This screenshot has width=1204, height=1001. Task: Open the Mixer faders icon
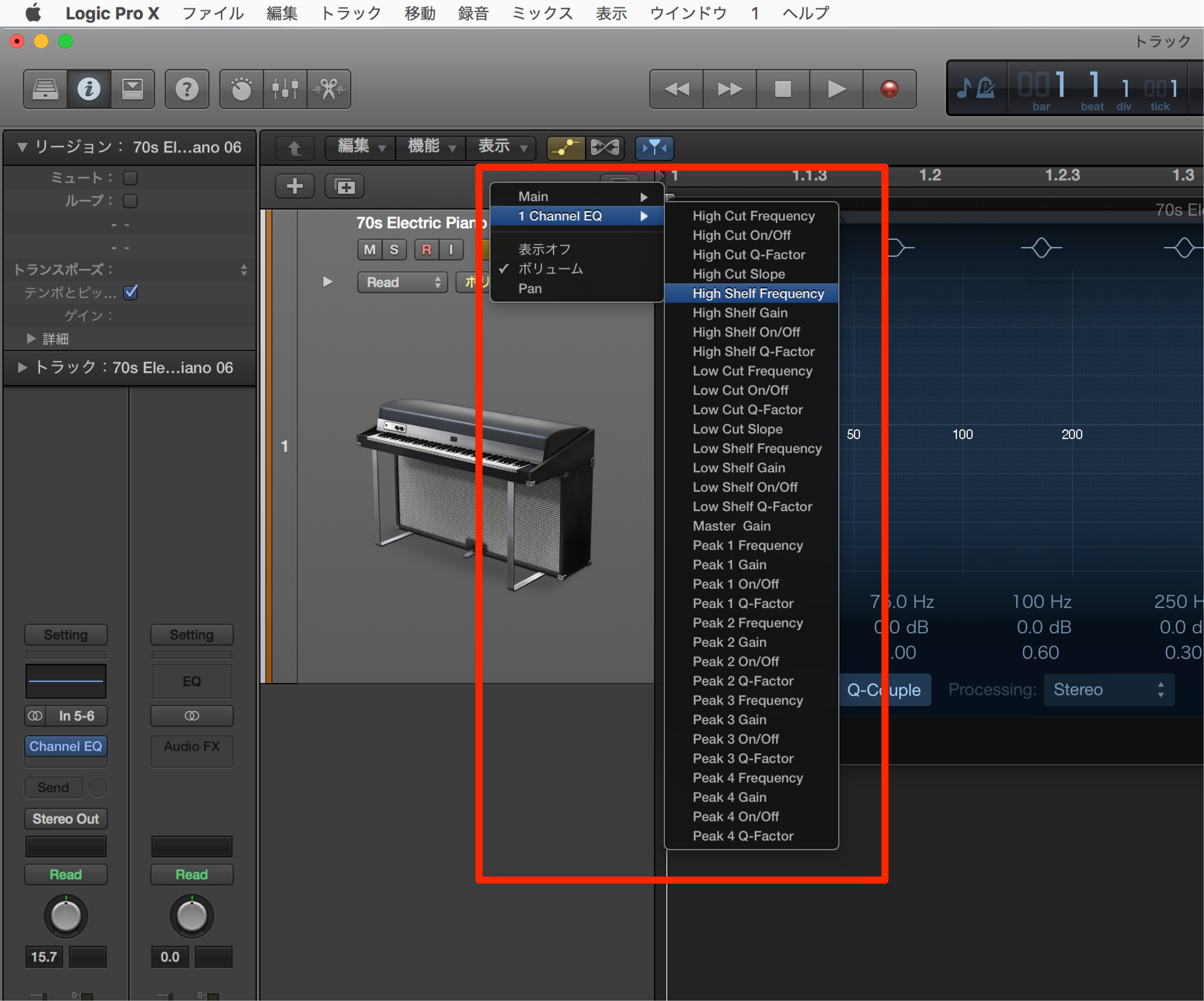[x=285, y=89]
